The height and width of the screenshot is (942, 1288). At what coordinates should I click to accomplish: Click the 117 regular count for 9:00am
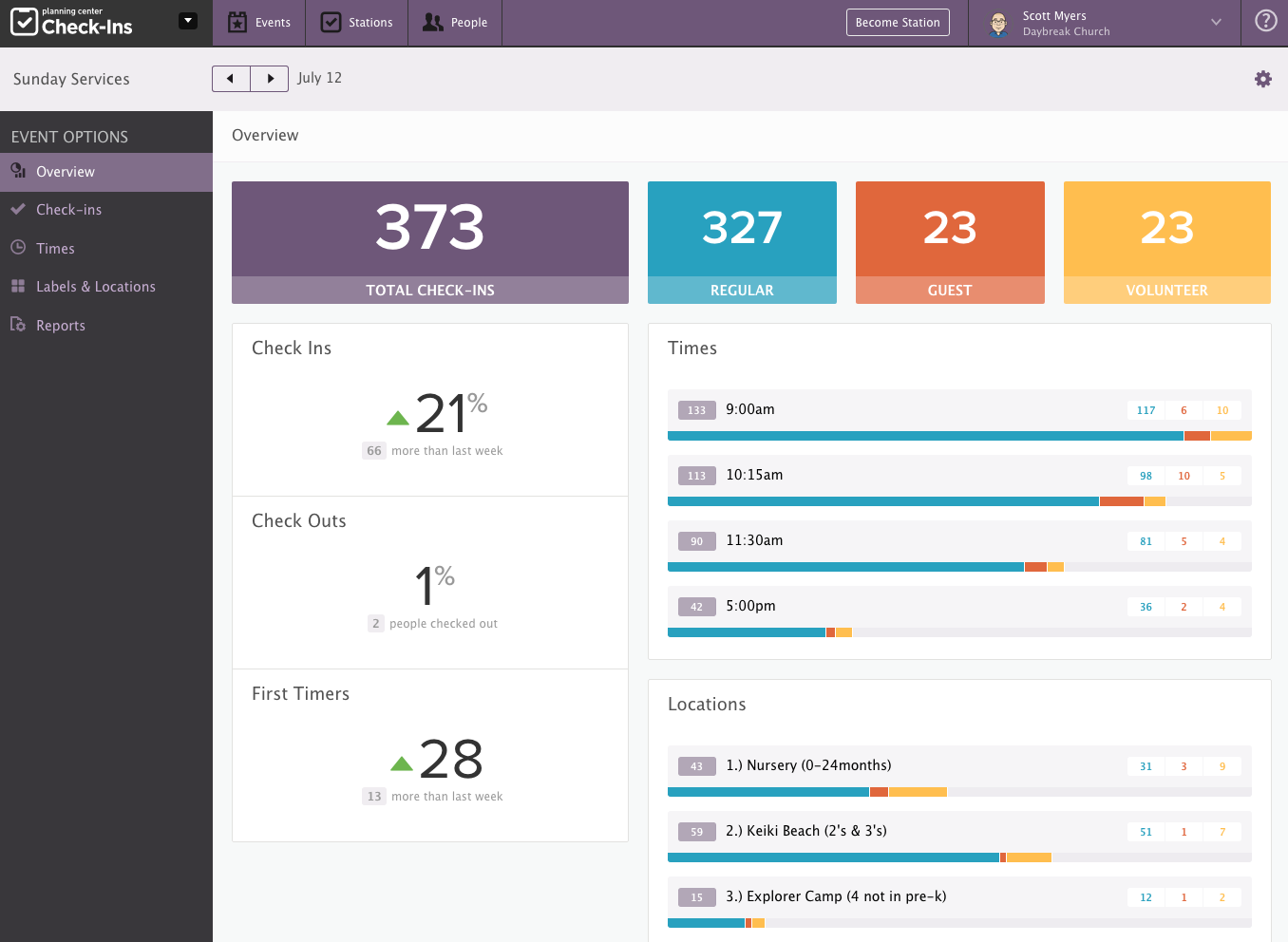[1146, 410]
